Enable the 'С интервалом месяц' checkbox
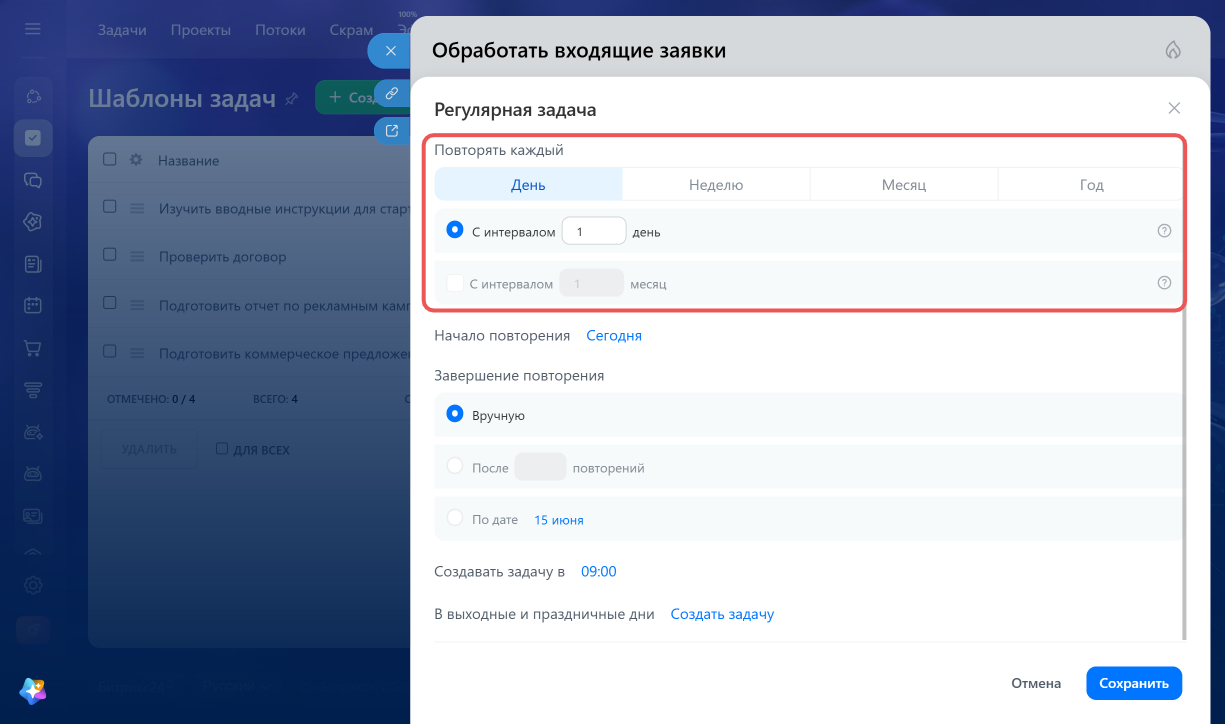 click(x=455, y=283)
